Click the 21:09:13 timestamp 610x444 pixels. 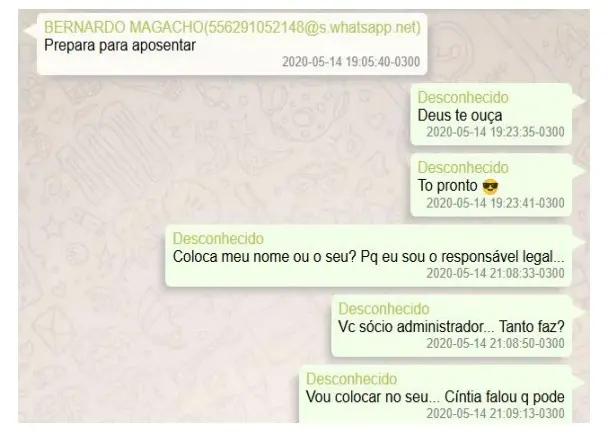pyautogui.click(x=495, y=413)
